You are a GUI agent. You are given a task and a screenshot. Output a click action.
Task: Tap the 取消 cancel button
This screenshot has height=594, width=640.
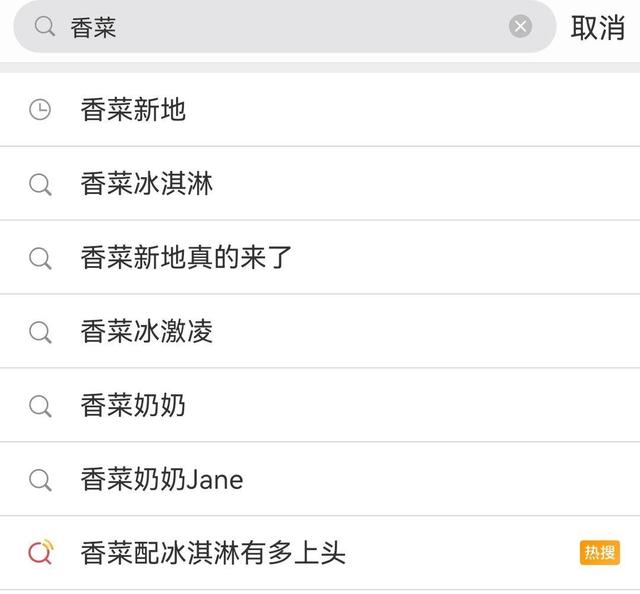[597, 28]
